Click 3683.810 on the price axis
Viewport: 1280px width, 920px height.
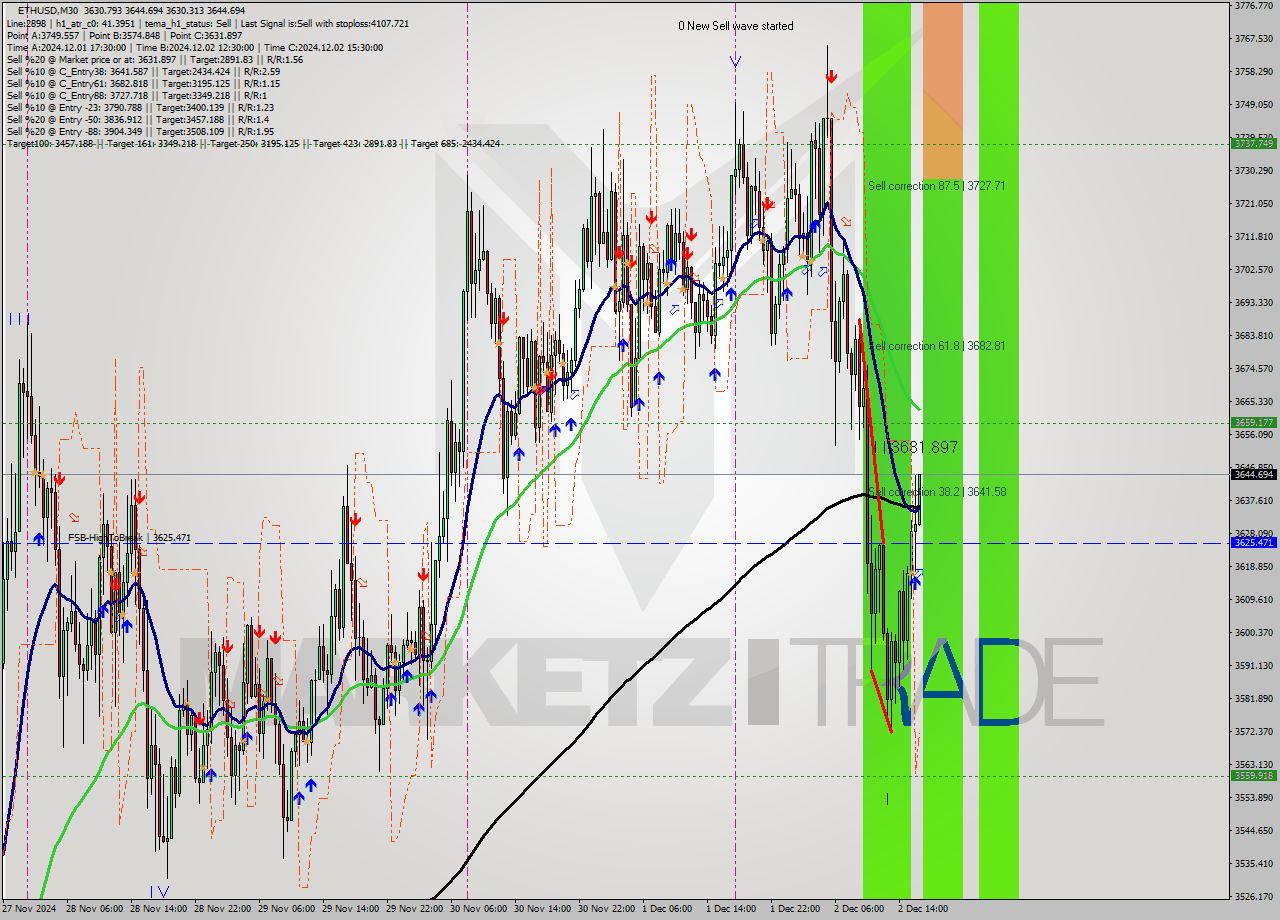(1254, 335)
